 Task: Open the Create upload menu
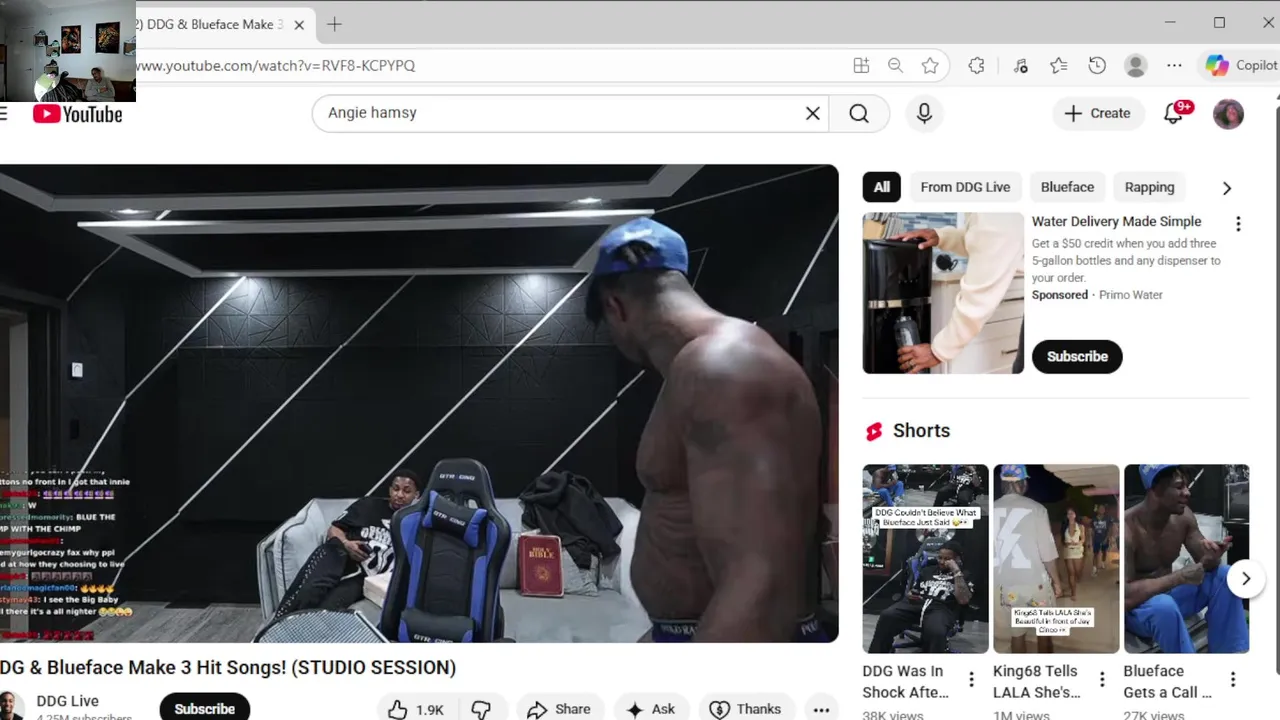1097,113
